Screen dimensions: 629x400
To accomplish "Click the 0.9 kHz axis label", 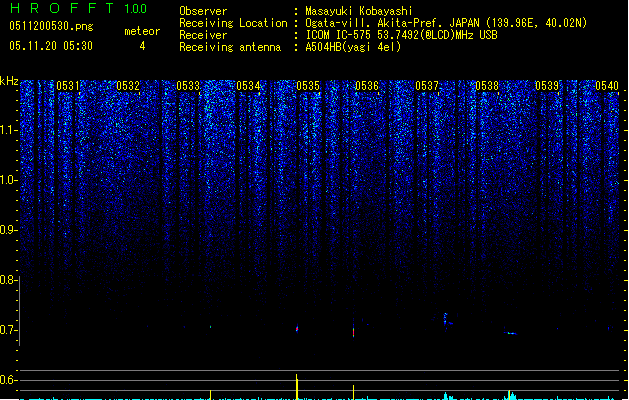I will 8,230.
